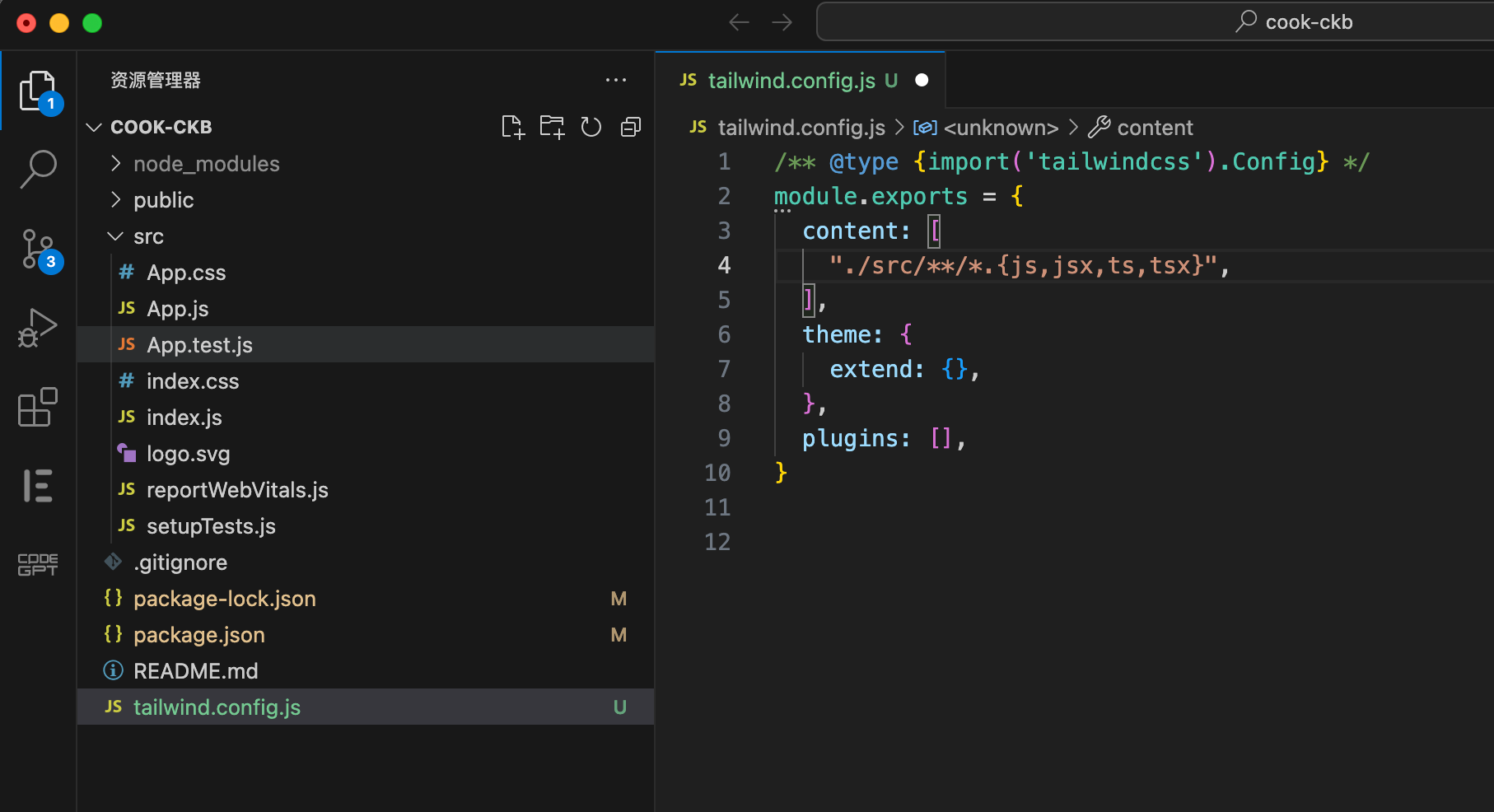Screen dimensions: 1494x812
Task: Click the theme key on line 6
Action: 836,334
